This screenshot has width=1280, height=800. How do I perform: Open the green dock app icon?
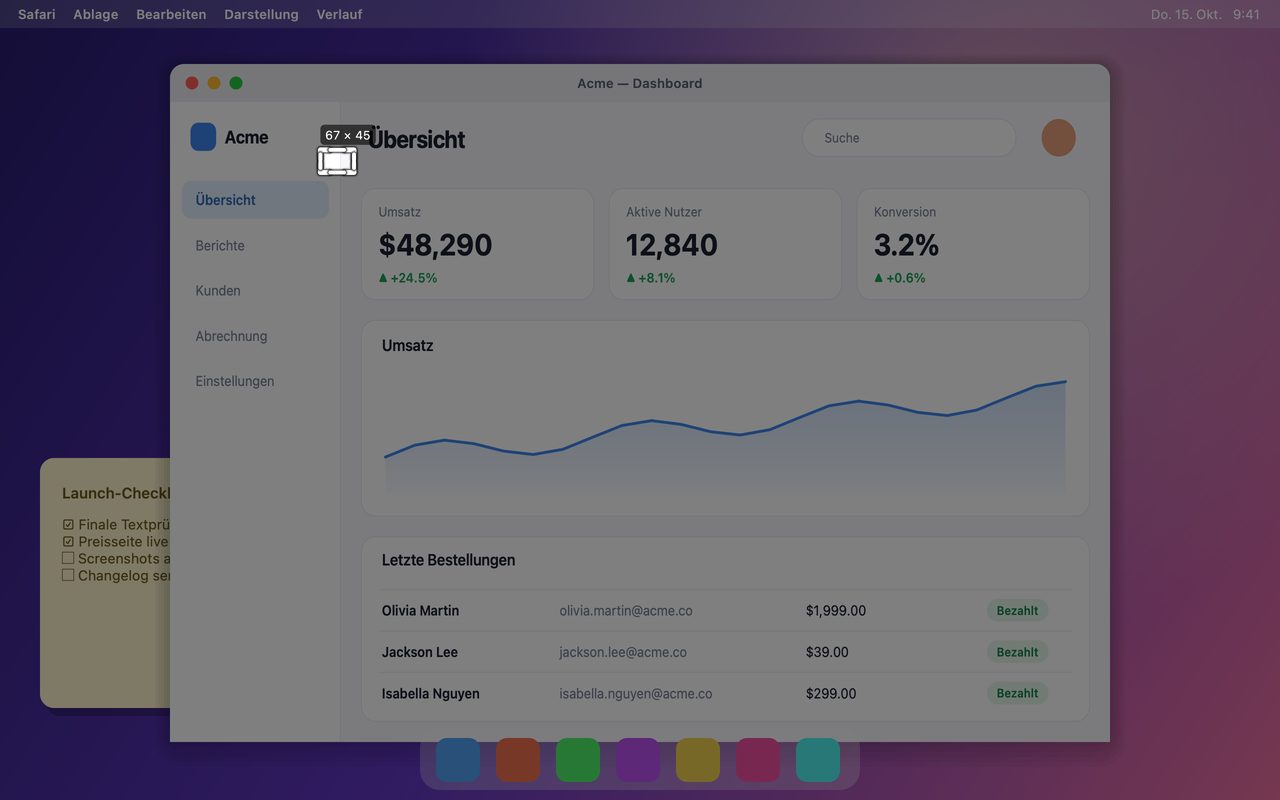coord(578,760)
